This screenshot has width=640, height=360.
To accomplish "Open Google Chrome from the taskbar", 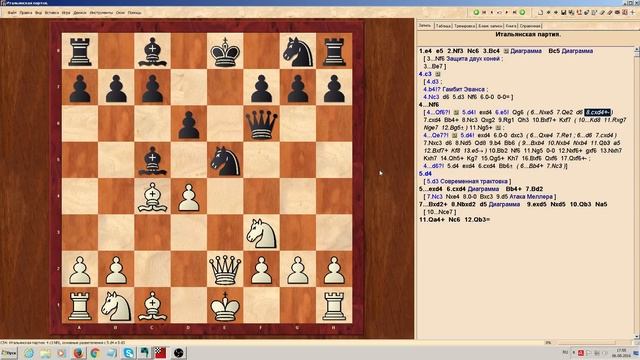I will coord(95,353).
